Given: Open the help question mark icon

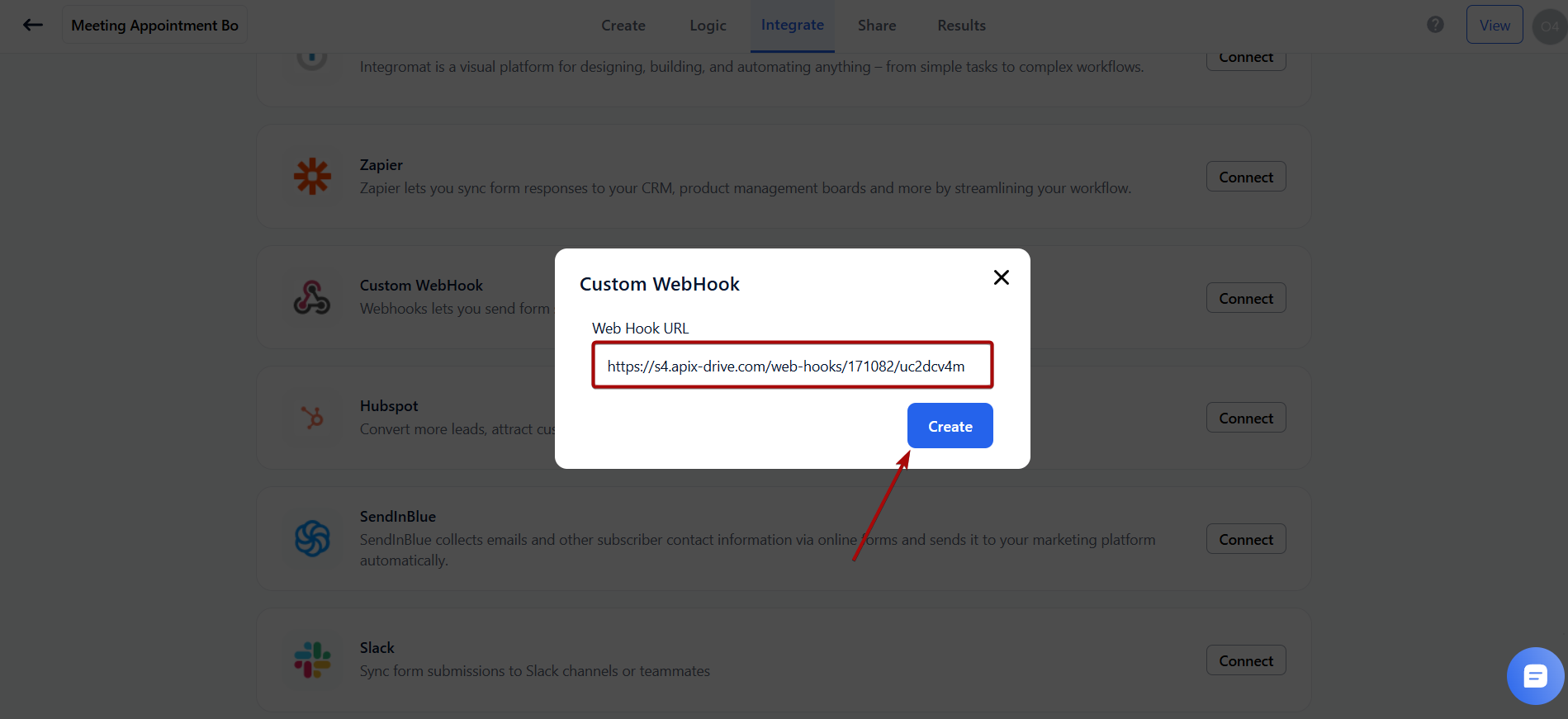Looking at the screenshot, I should (x=1435, y=25).
